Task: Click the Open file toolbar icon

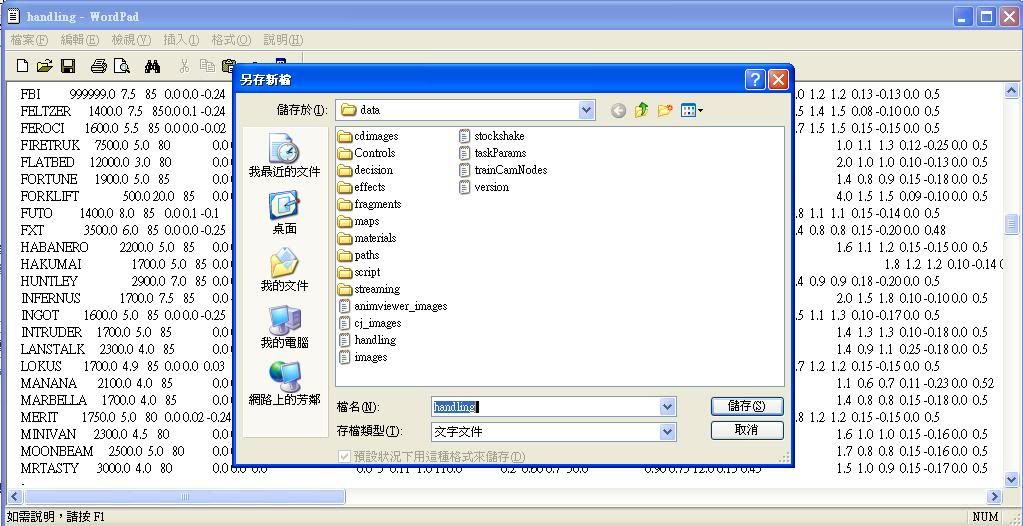Action: tap(44, 66)
